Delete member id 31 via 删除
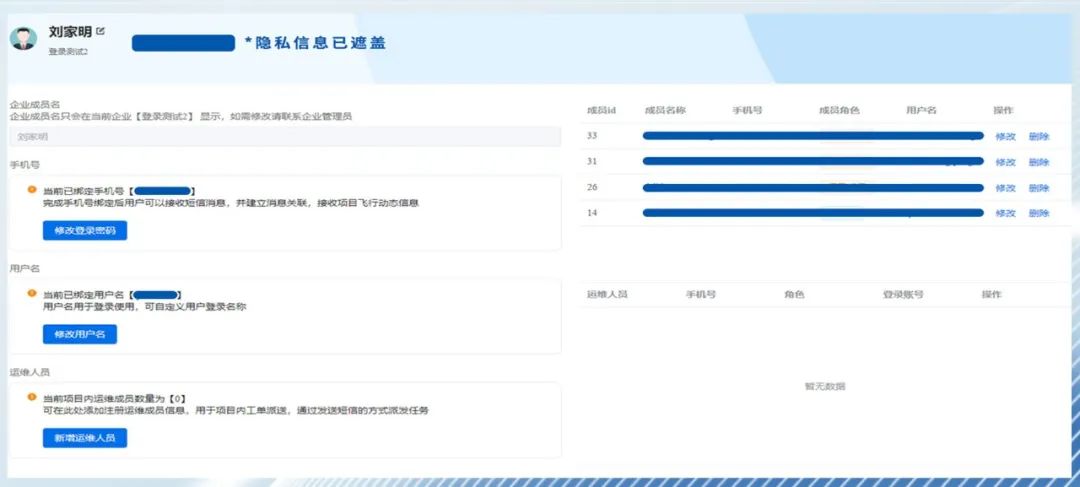This screenshot has width=1080, height=487. pos(1038,162)
